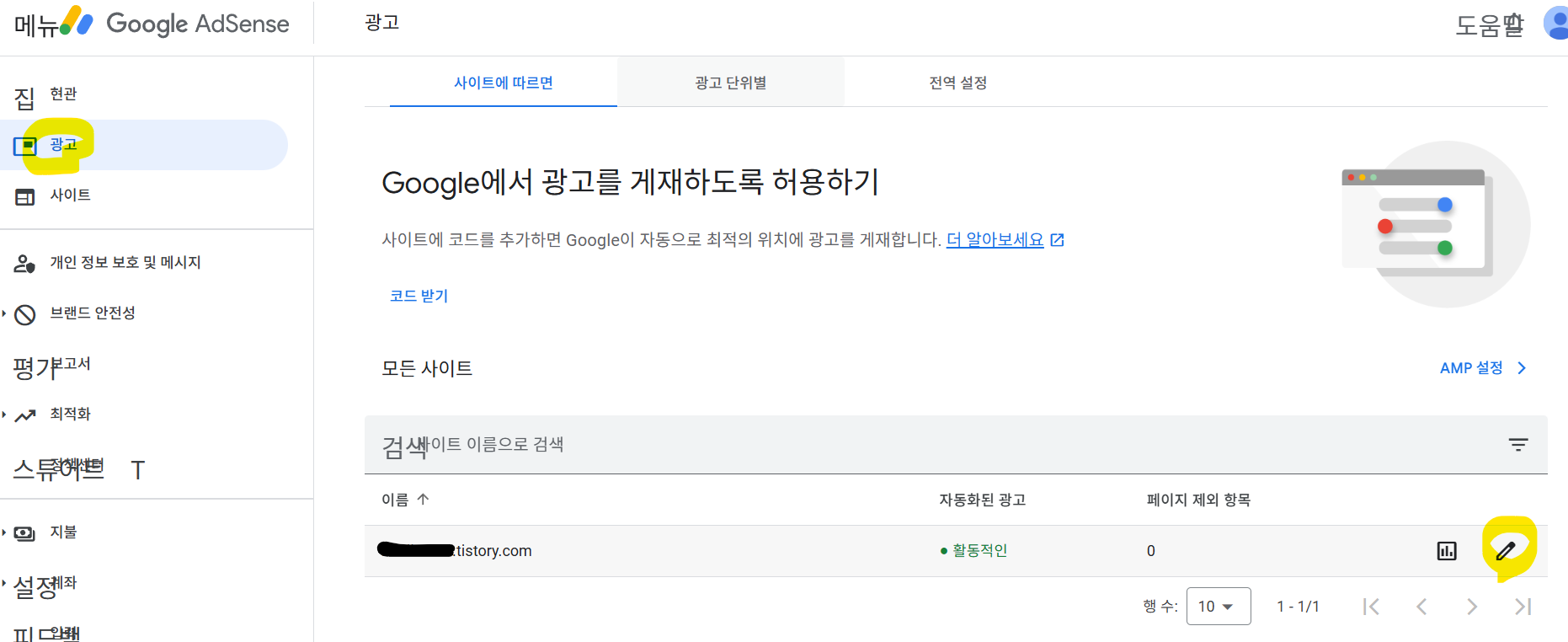Image resolution: width=1568 pixels, height=642 pixels.
Task: Open 브랜드 안전성 section
Action: [93, 313]
